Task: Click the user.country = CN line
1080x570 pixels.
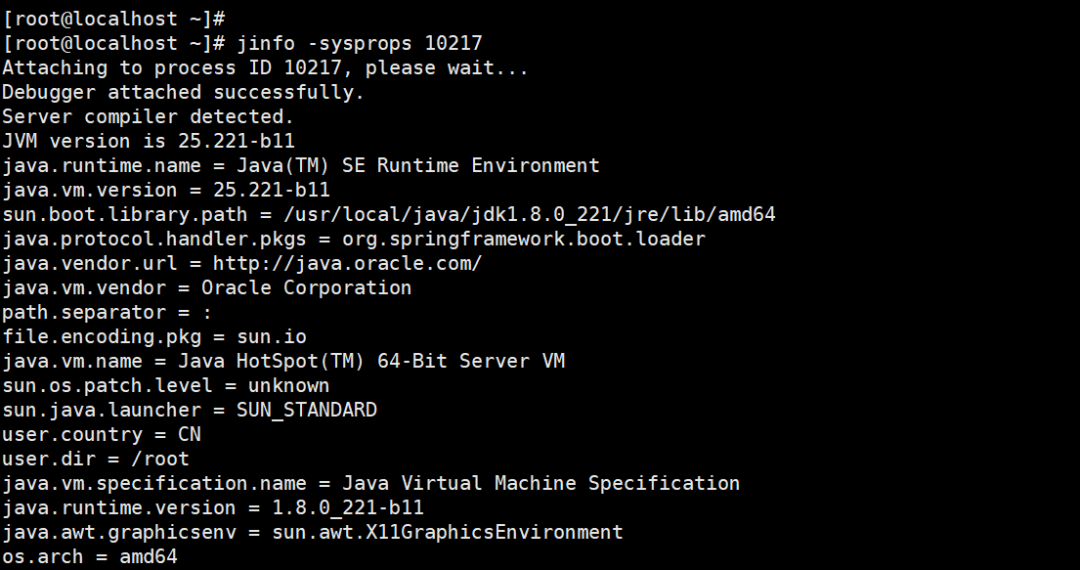Action: 101,435
